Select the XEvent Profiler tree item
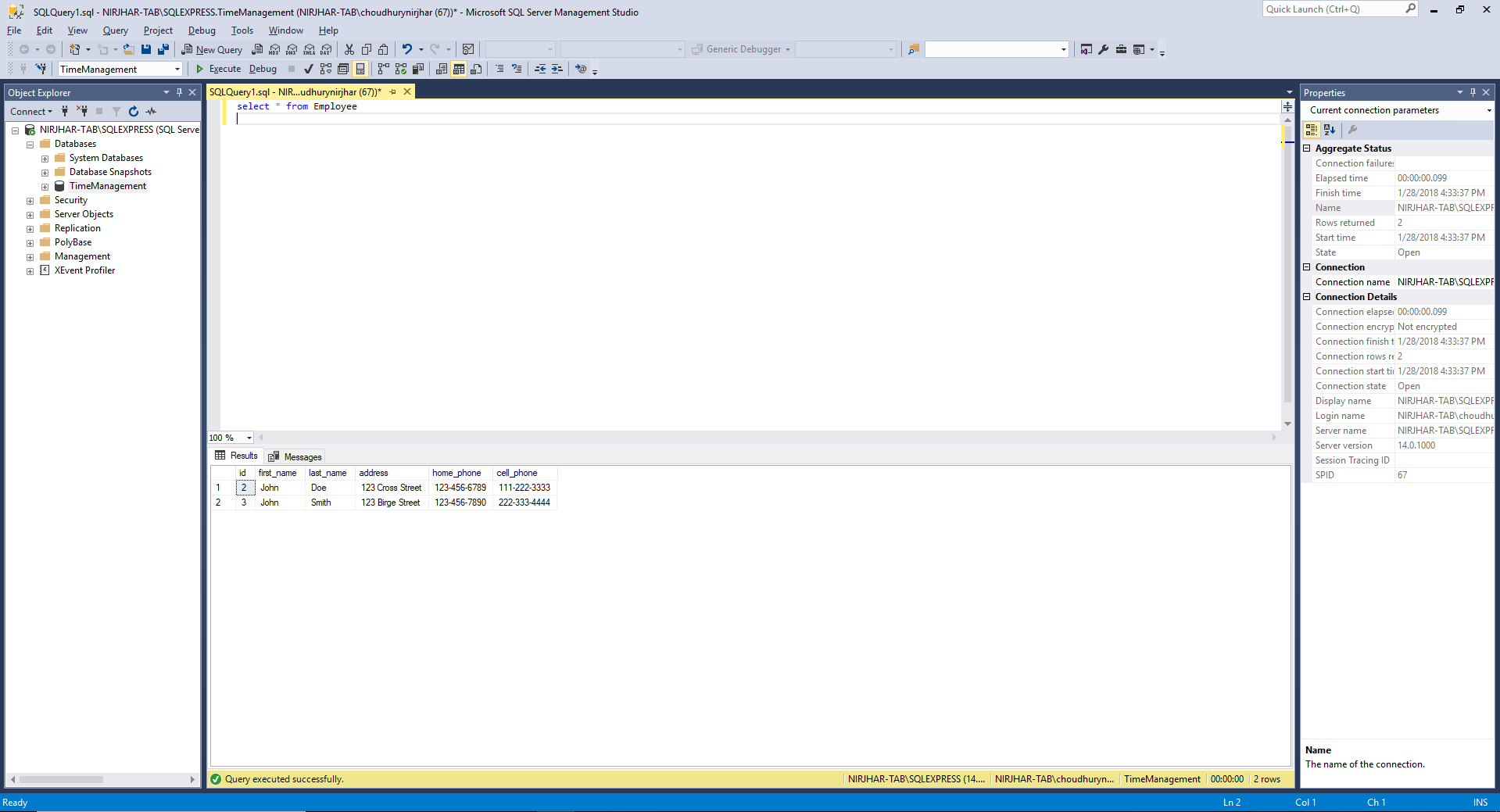The height and width of the screenshot is (812, 1500). coord(84,270)
